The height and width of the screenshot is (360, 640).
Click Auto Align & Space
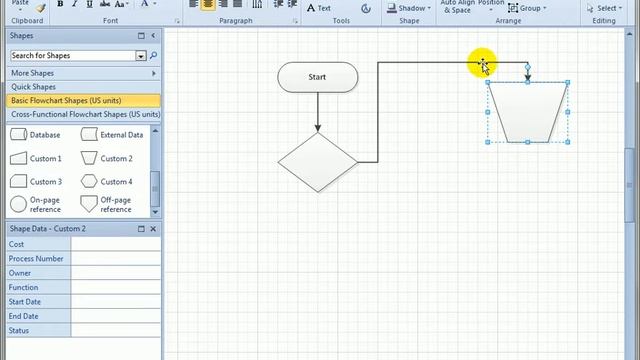(x=458, y=7)
